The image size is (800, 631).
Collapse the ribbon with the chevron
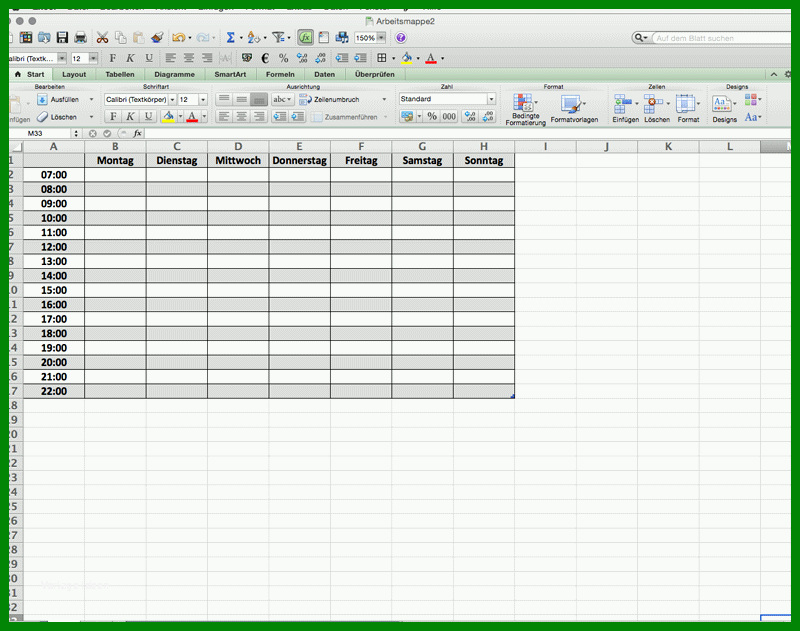point(773,74)
